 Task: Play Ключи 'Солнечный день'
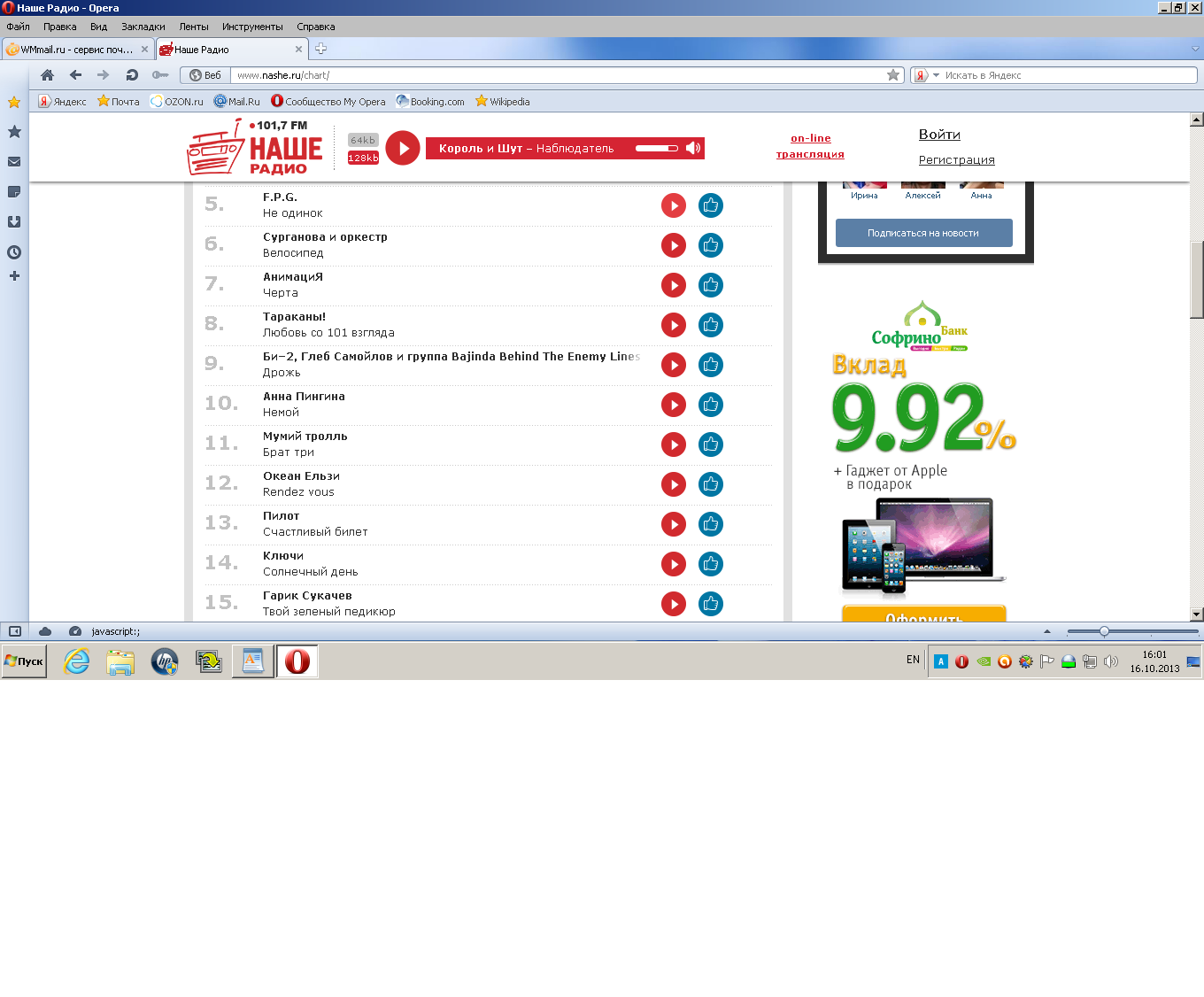[674, 564]
